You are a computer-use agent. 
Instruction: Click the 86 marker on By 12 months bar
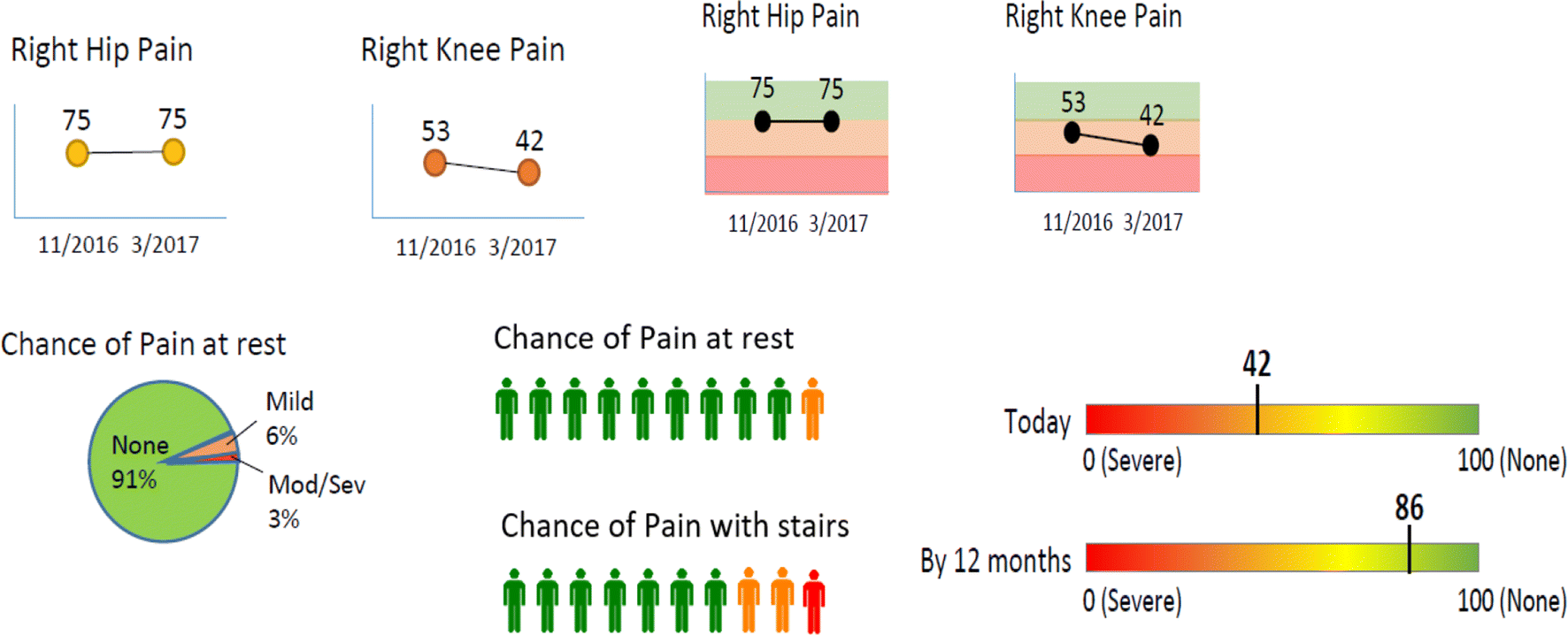pos(1409,550)
